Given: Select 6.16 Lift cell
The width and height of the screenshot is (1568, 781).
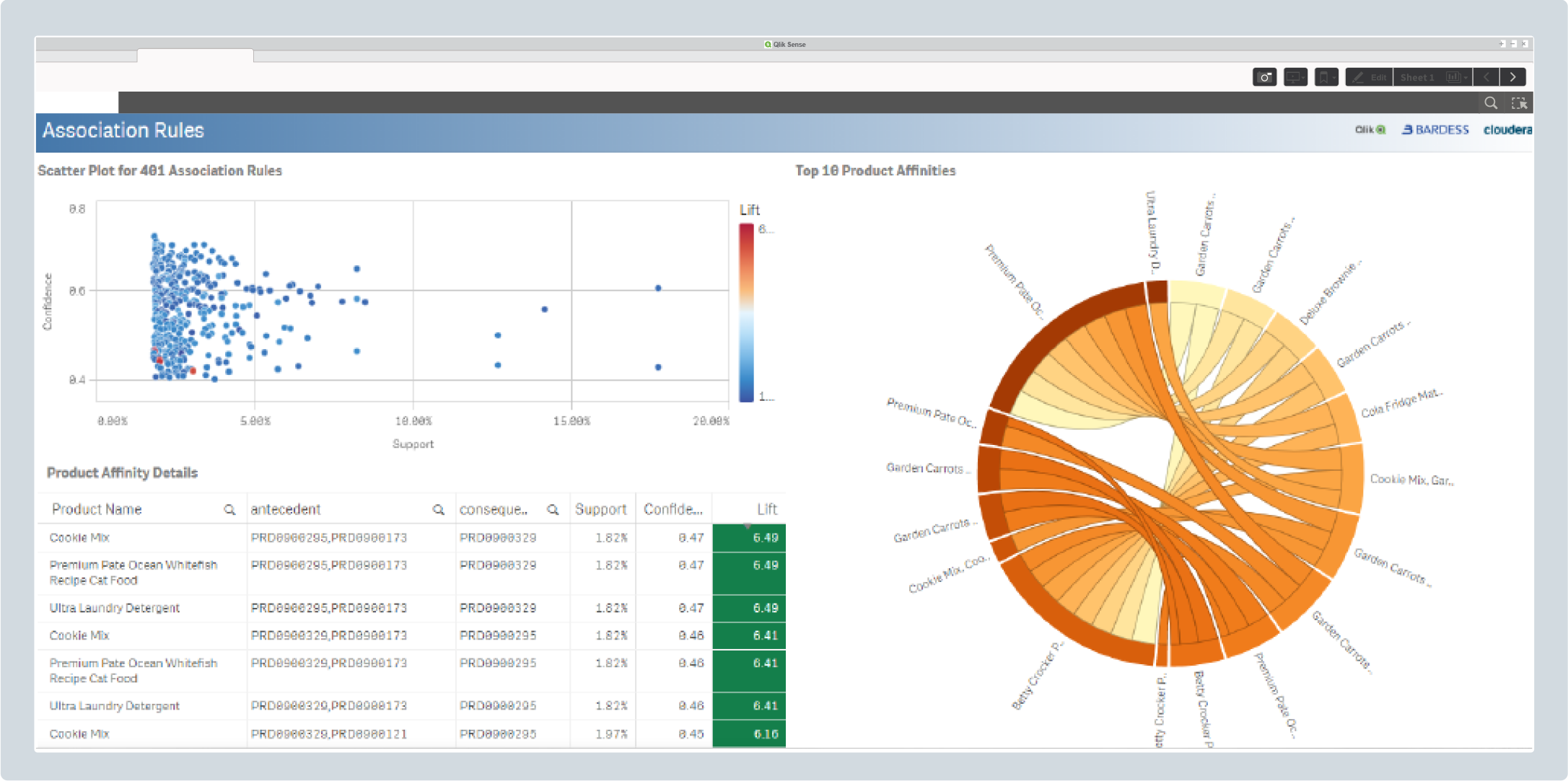Looking at the screenshot, I should [749, 733].
